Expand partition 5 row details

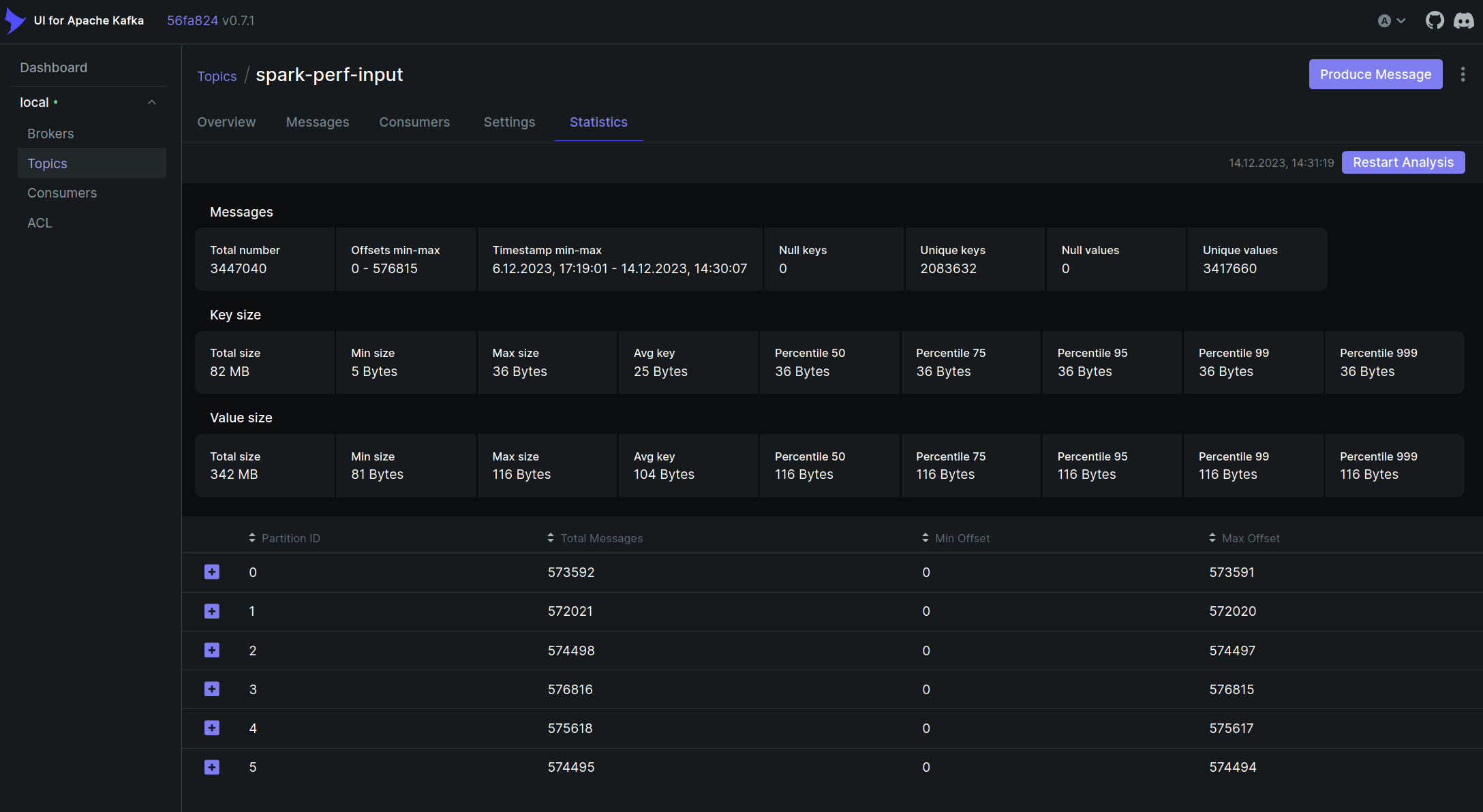pos(212,767)
